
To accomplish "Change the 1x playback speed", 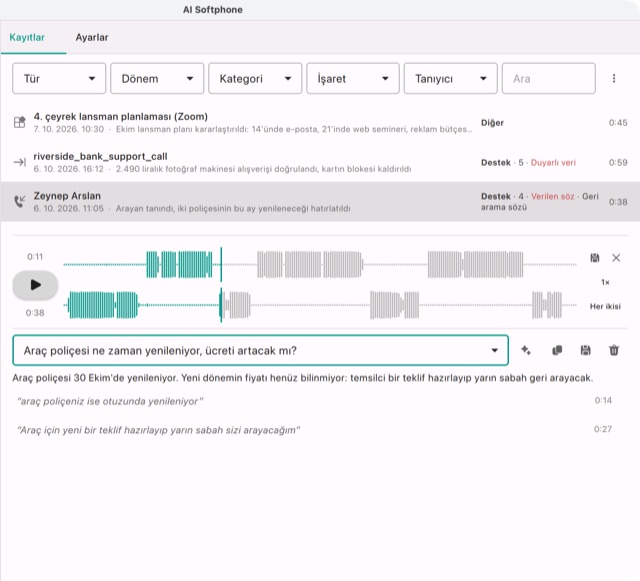I will [605, 282].
